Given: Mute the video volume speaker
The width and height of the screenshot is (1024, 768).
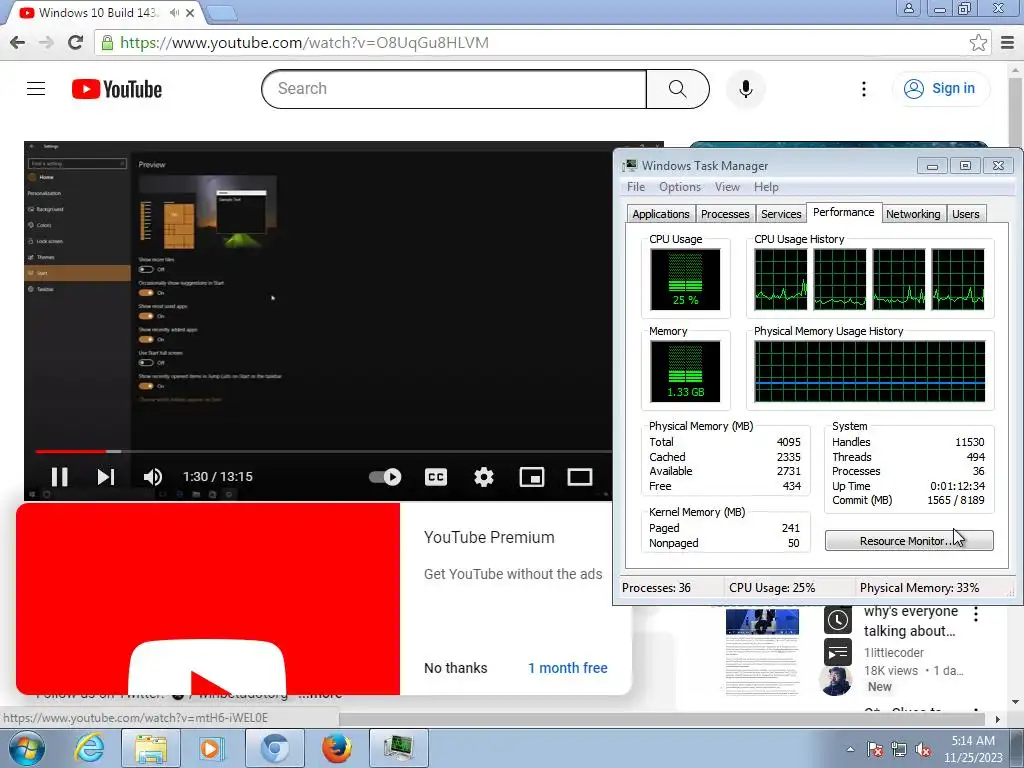Looking at the screenshot, I should 153,477.
